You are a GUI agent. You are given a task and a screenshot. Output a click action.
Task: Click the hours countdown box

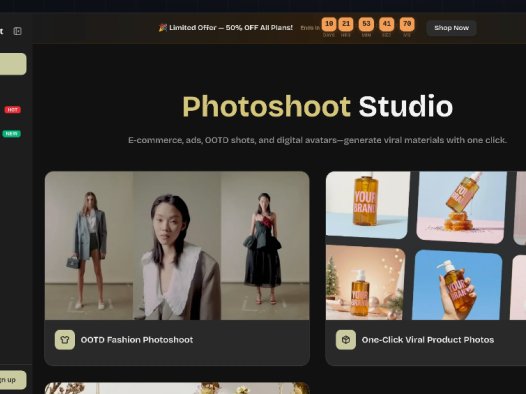(346, 24)
